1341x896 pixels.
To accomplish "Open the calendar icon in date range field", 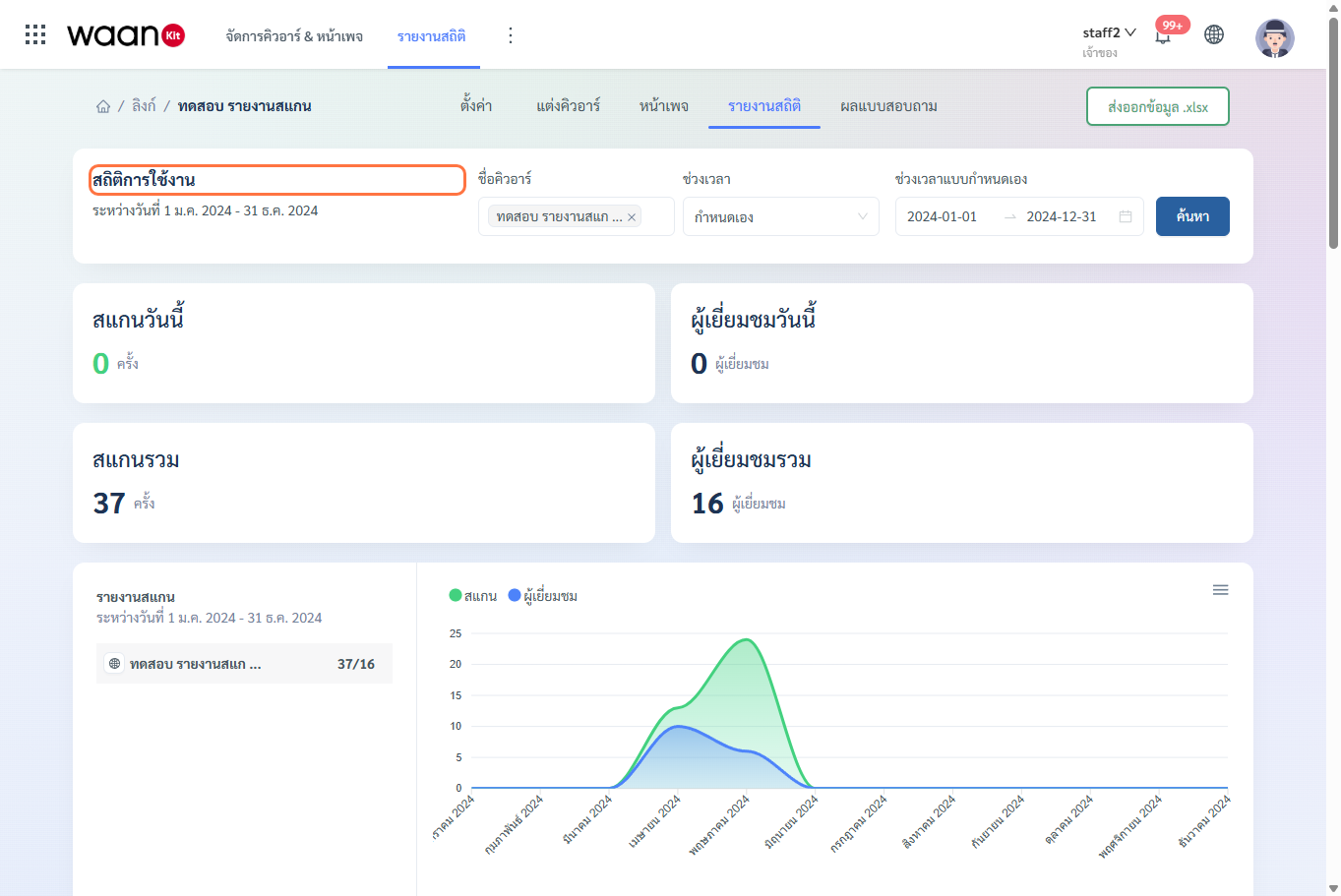I will click(x=1126, y=216).
